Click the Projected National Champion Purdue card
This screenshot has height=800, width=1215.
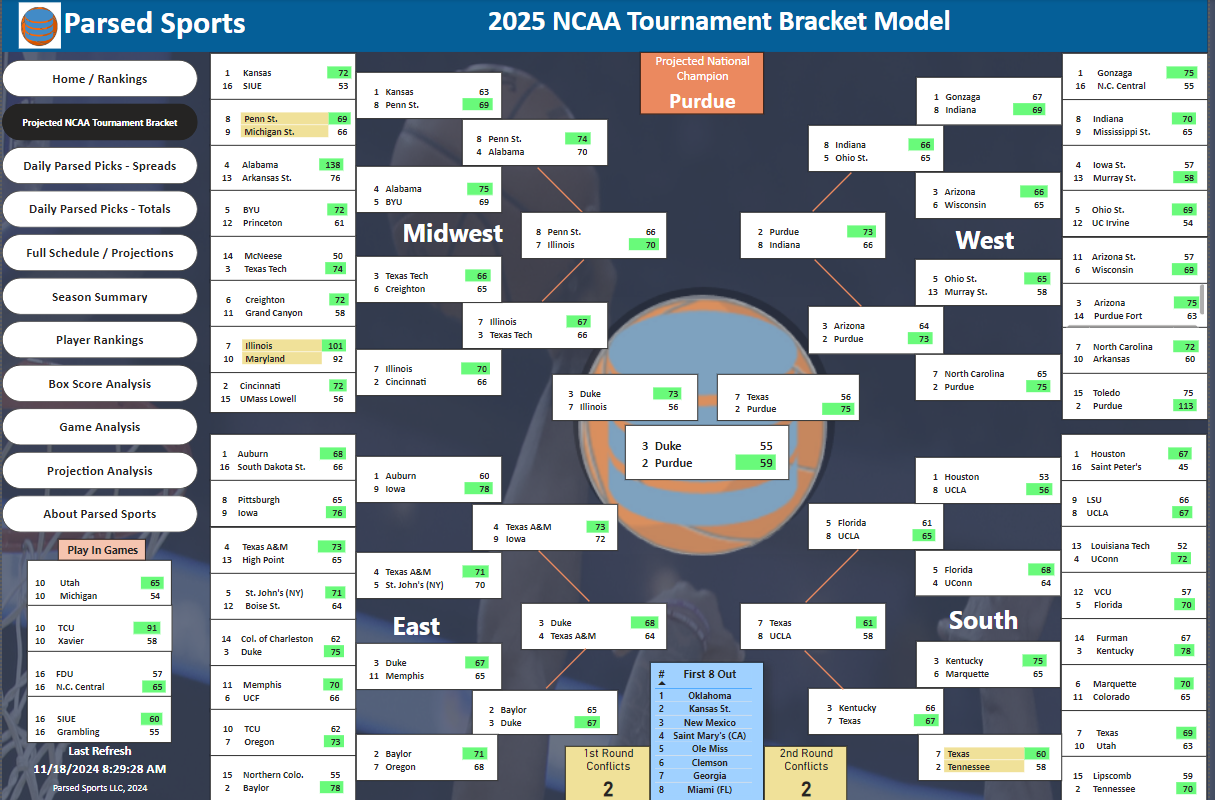702,83
